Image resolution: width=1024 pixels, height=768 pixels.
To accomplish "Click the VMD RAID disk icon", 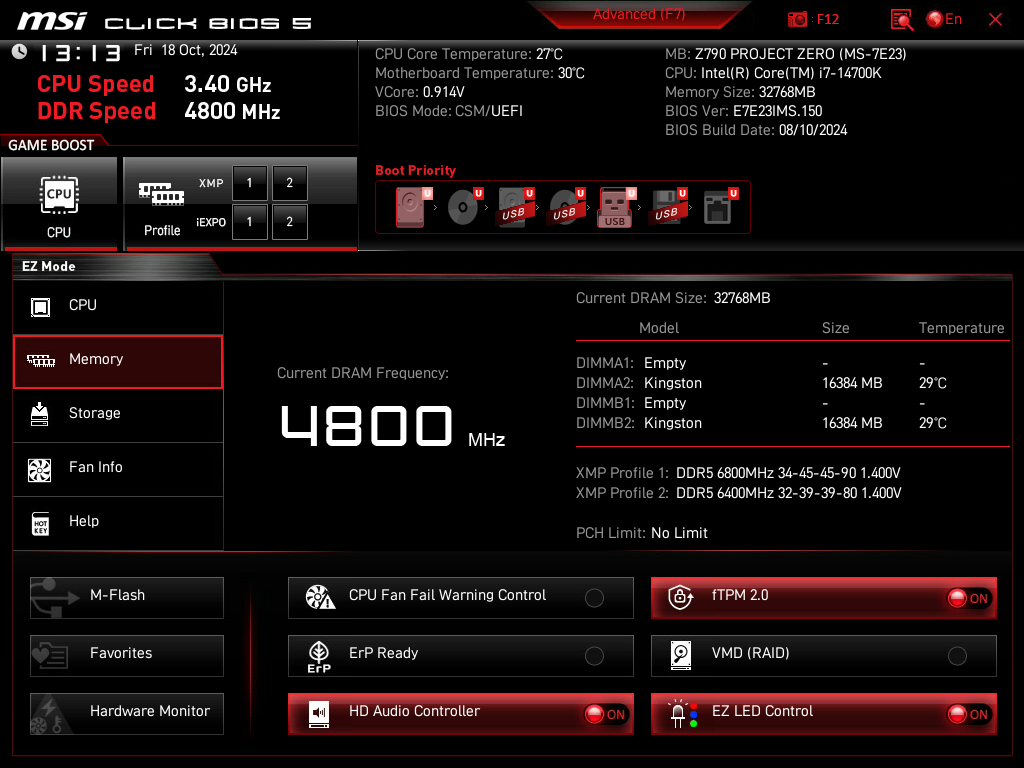I will coord(680,655).
